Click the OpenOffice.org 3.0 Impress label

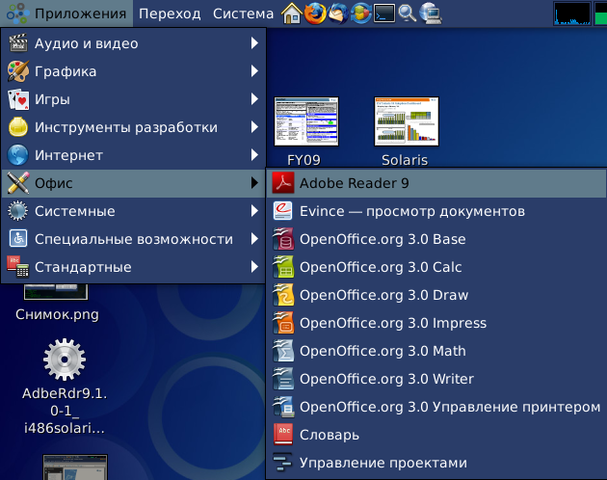(x=393, y=323)
